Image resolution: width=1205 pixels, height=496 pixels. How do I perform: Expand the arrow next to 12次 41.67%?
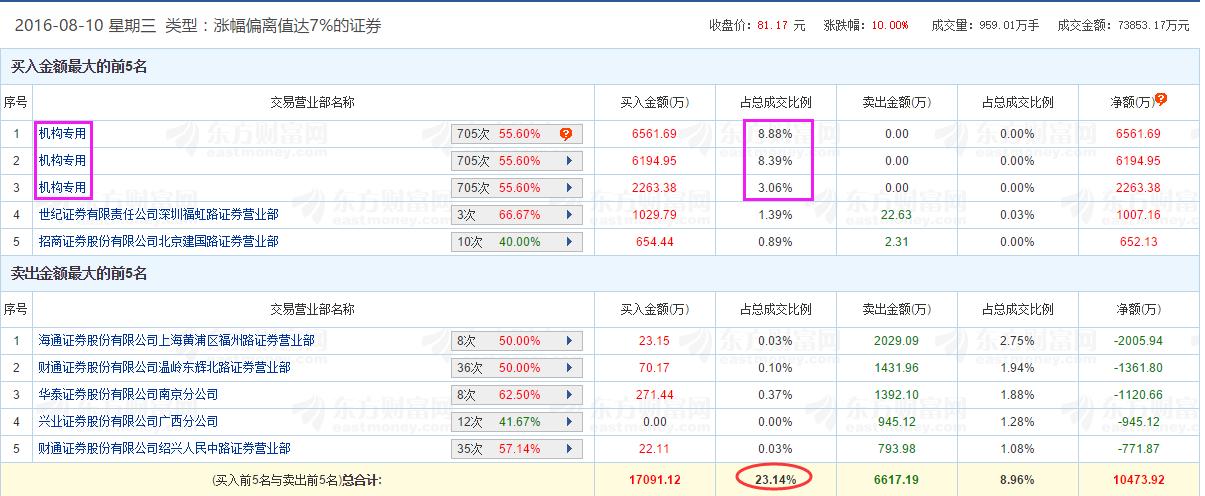coord(569,421)
